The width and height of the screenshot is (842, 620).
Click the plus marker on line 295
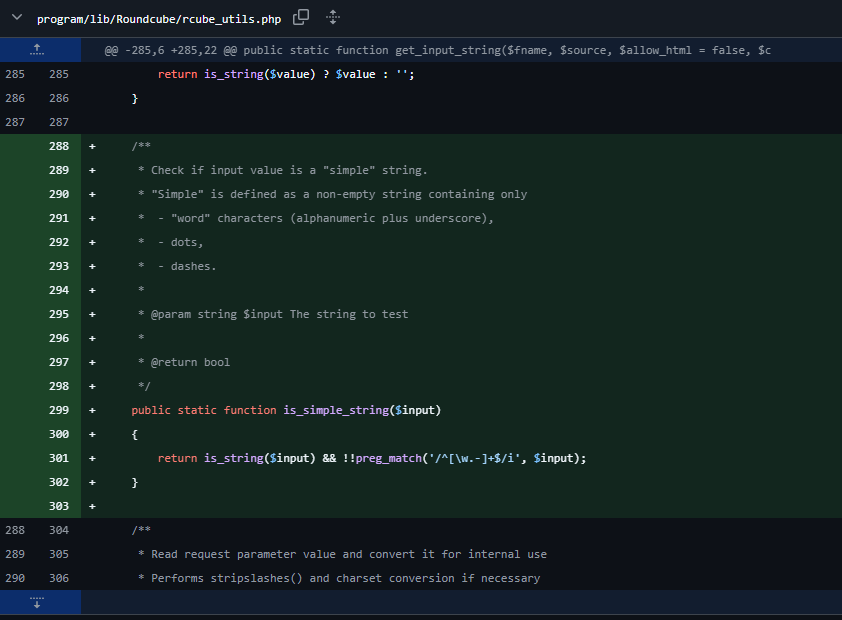click(x=92, y=314)
